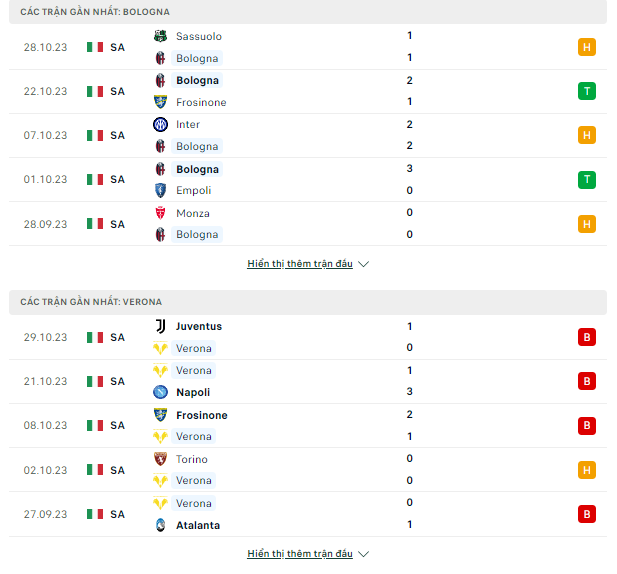Click red B badge for Juventus vs Verona
Viewport: 617px width, 574px height.
tap(587, 337)
